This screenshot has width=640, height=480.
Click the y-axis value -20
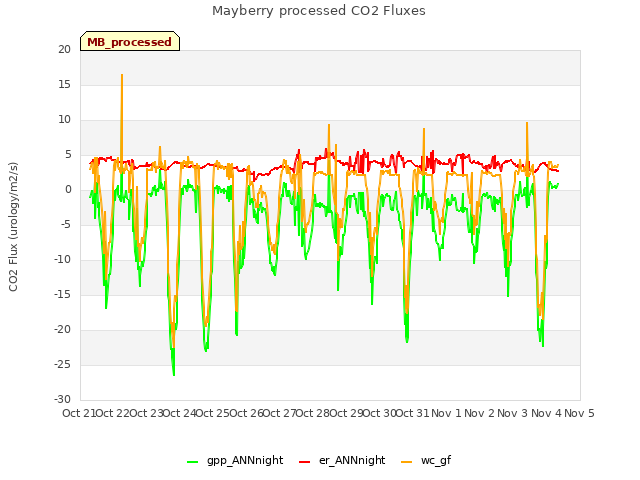click(x=63, y=330)
